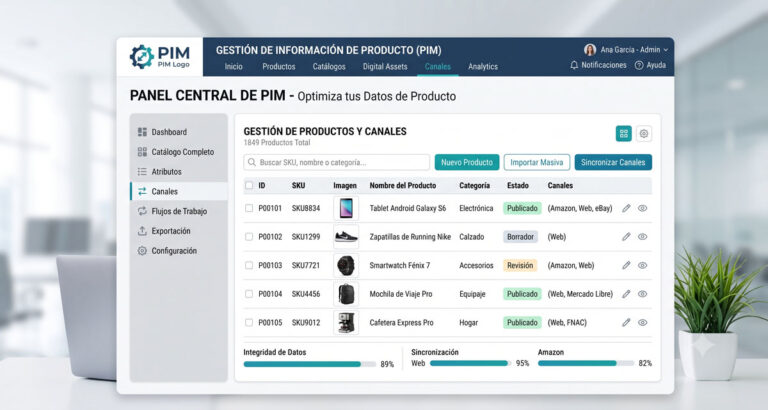Click the Canales arrows sidebar icon
This screenshot has height=410, width=768.
click(142, 192)
